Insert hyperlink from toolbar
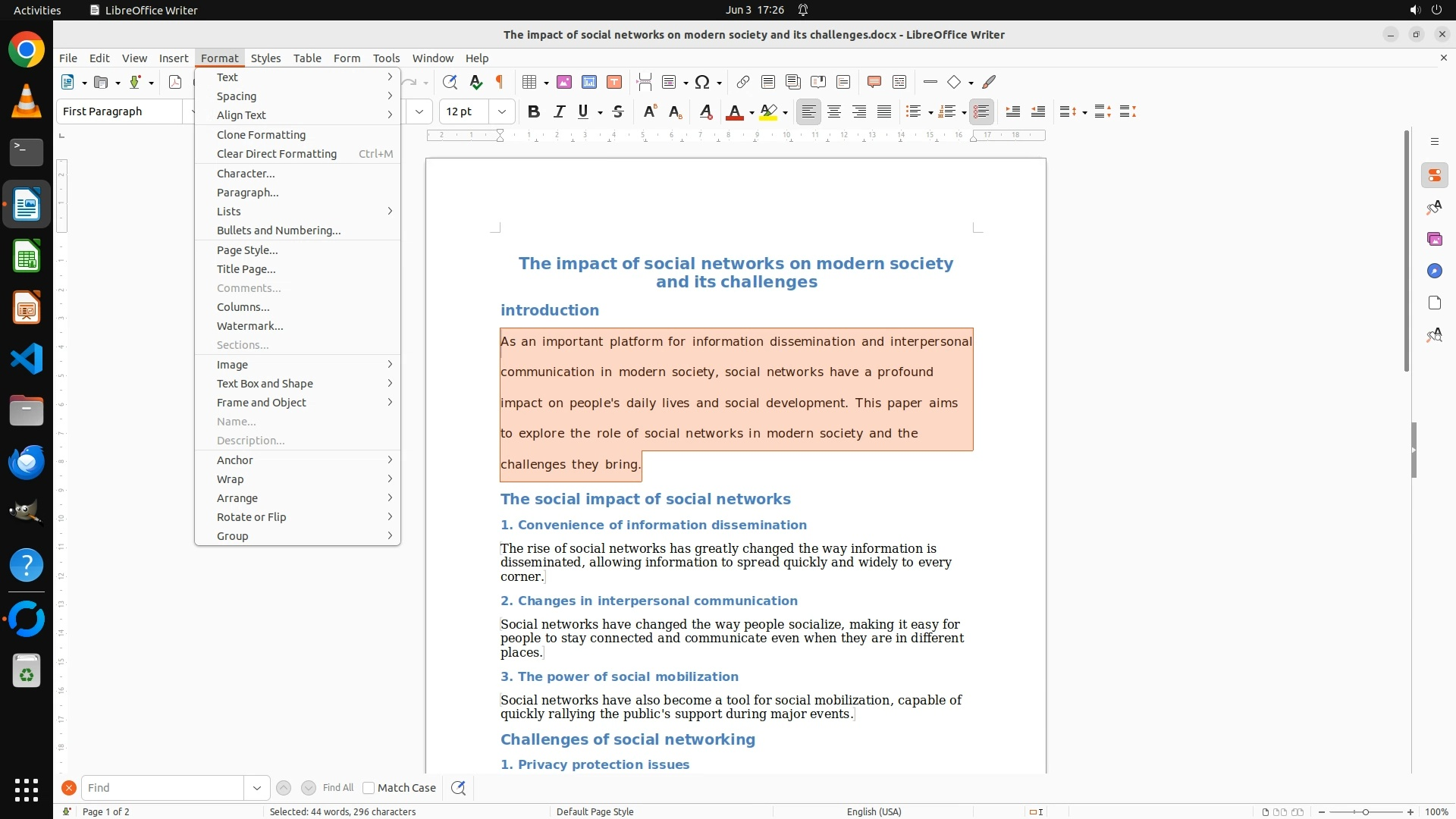The image size is (1456, 819). click(743, 82)
